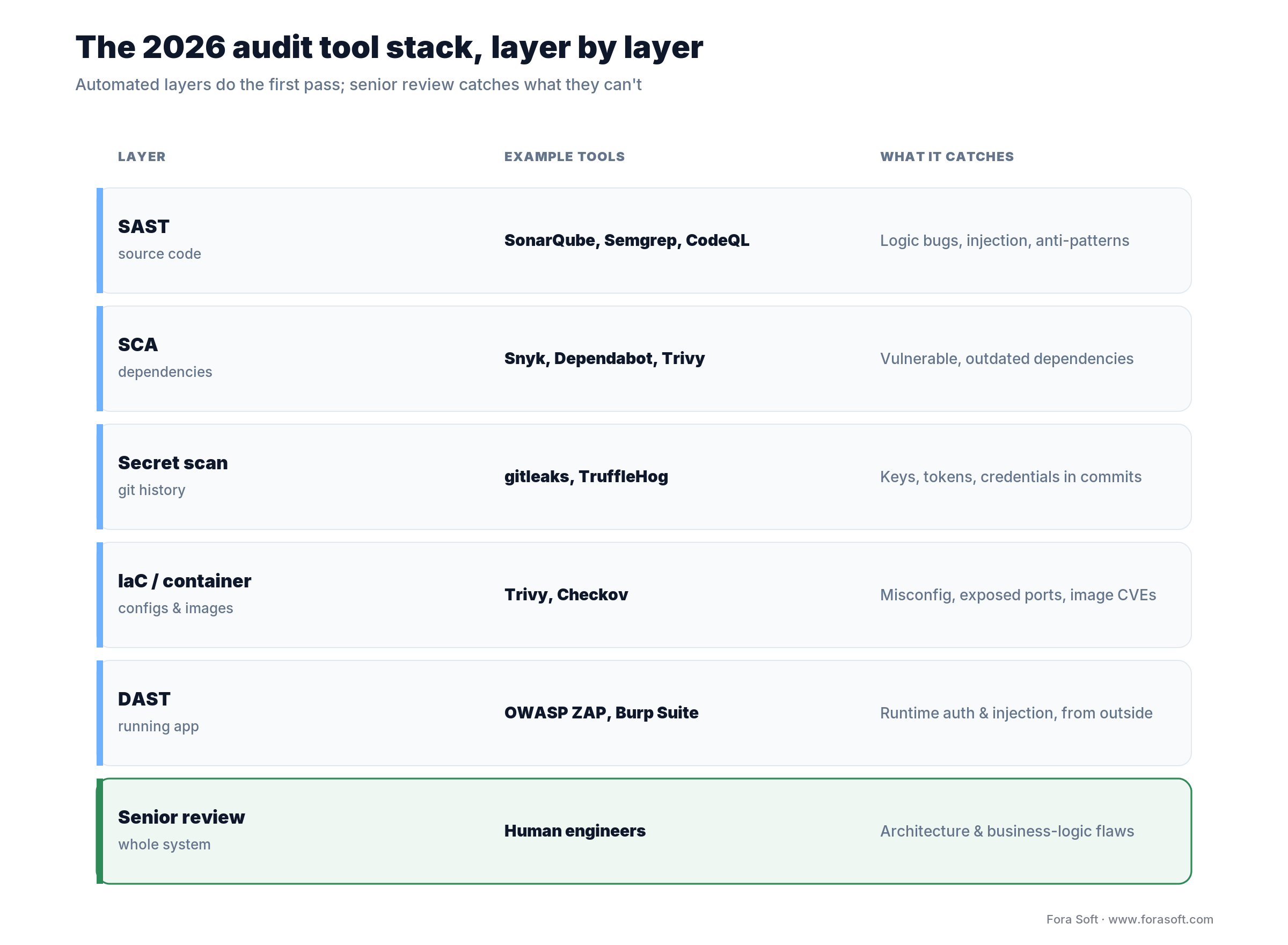Click the 'Fora Soft · www.forasoft.com' footer credit
This screenshot has height=945, width=1288.
click(1130, 919)
